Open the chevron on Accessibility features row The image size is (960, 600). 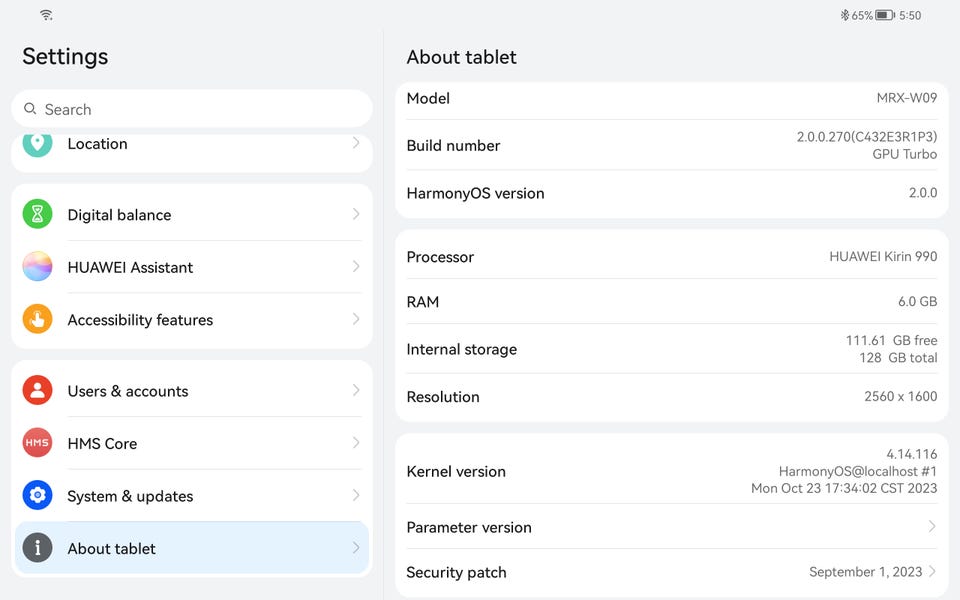[x=356, y=319]
